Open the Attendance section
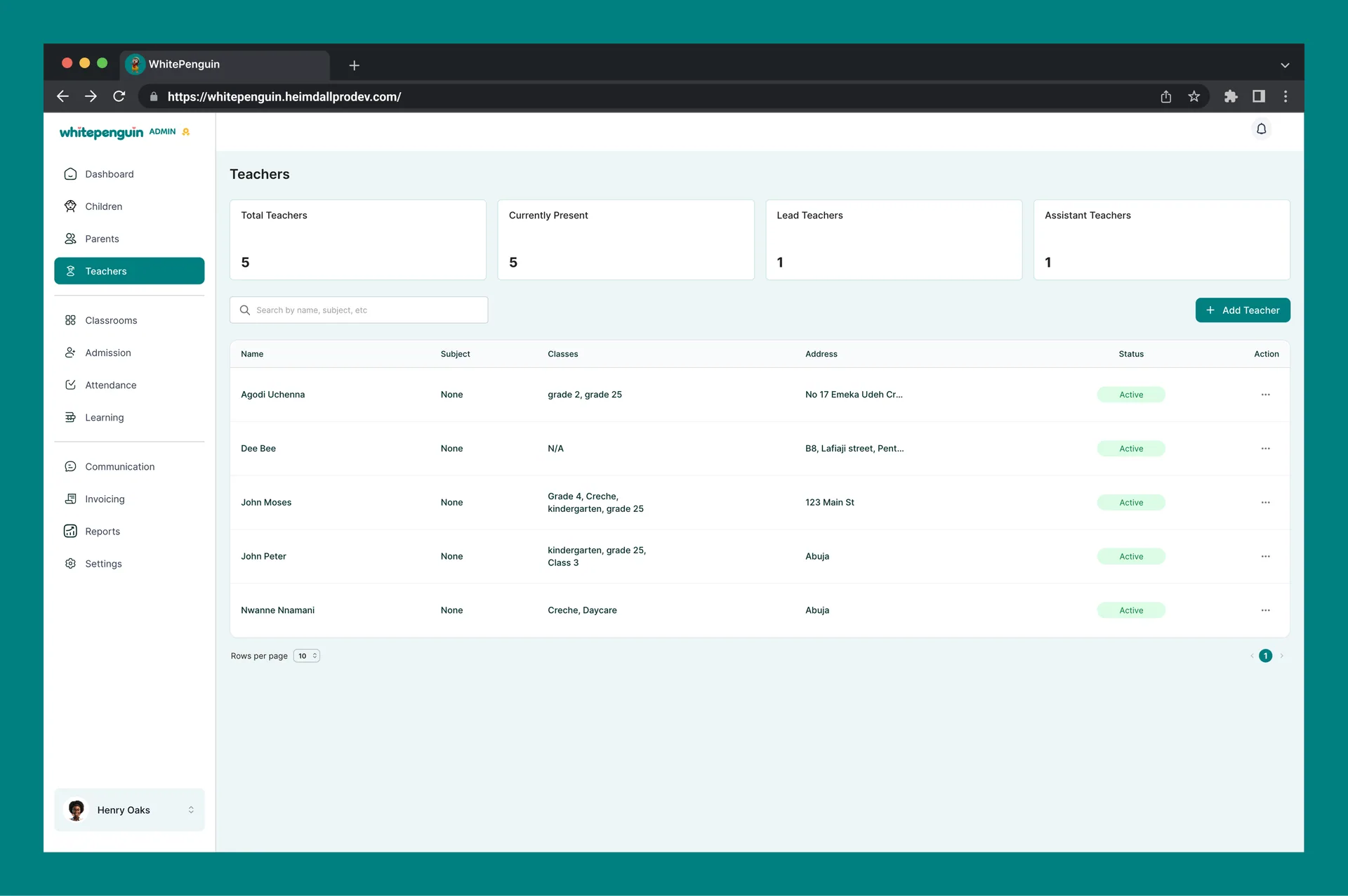 [129, 385]
